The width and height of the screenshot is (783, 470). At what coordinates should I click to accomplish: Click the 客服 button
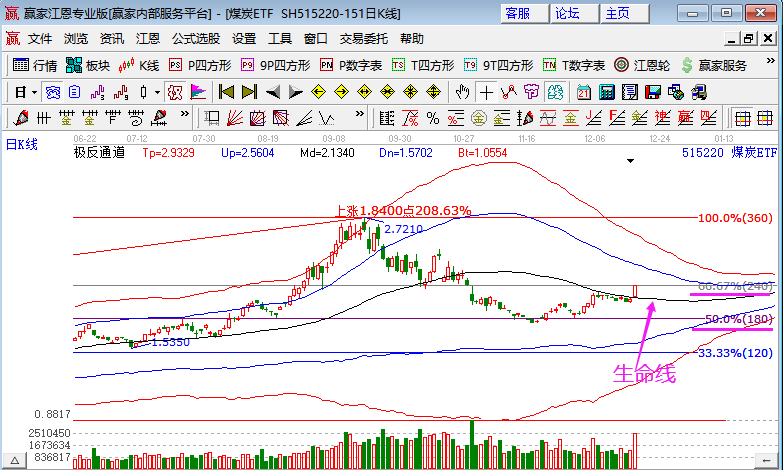click(524, 13)
